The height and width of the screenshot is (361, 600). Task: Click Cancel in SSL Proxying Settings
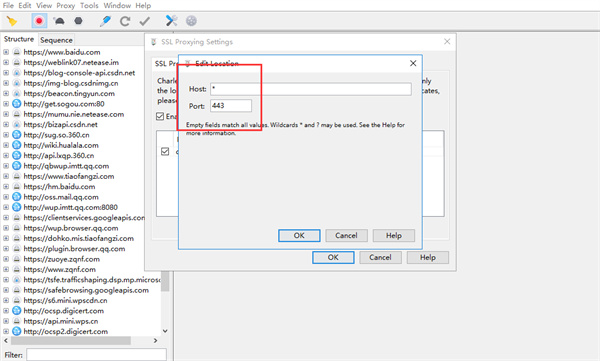380,257
